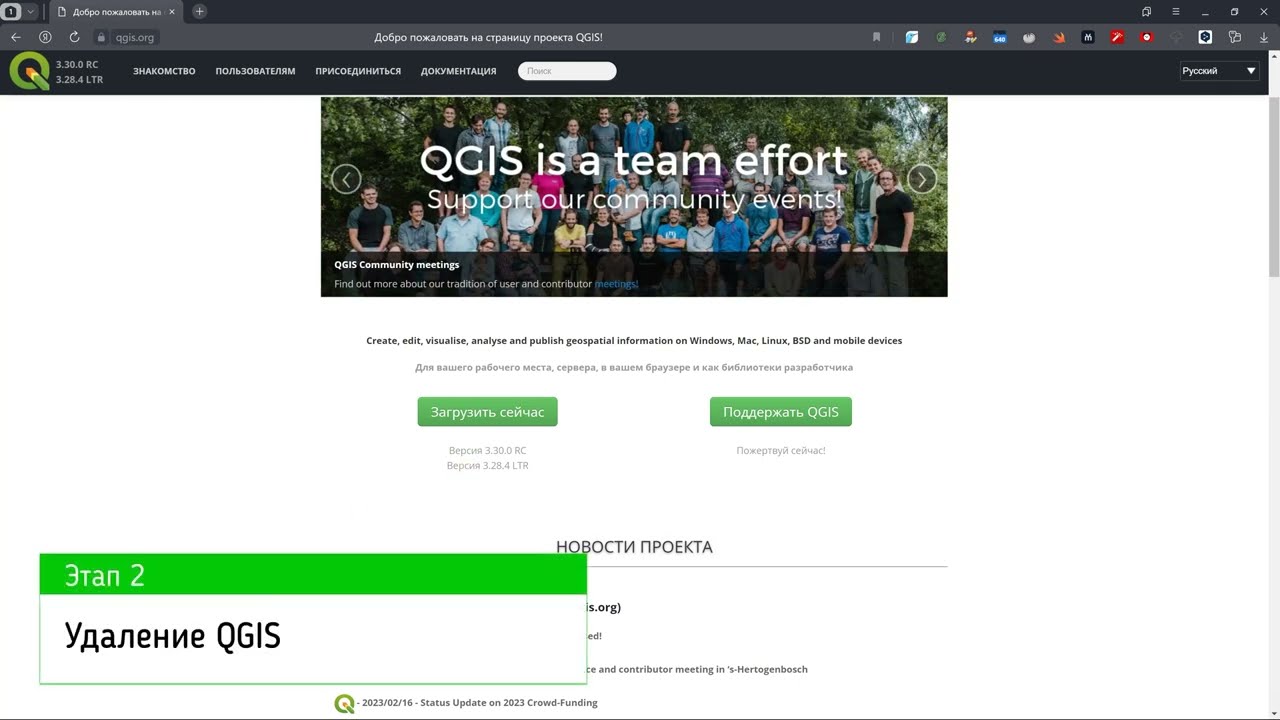Open 'Status Update on 2023 Crowd-Funding' news
Image resolution: width=1280 pixels, height=720 pixels.
coord(509,703)
